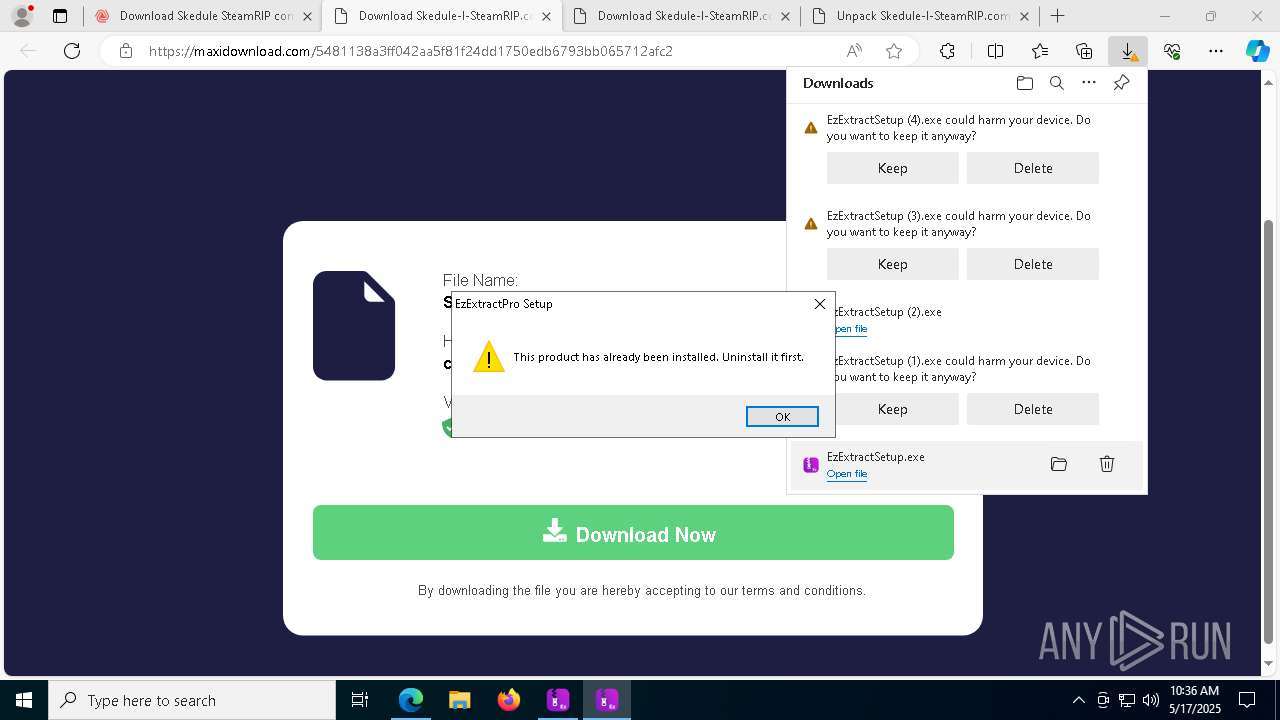Click OK in the EzExtractPro Setup dialog
Image resolution: width=1280 pixels, height=720 pixels.
[782, 417]
